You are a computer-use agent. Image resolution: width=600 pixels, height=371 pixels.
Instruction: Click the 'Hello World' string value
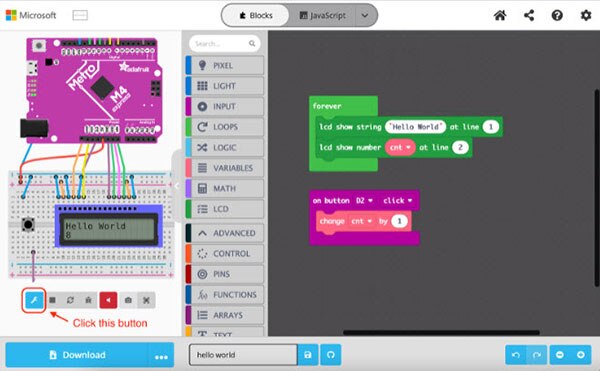[415, 127]
